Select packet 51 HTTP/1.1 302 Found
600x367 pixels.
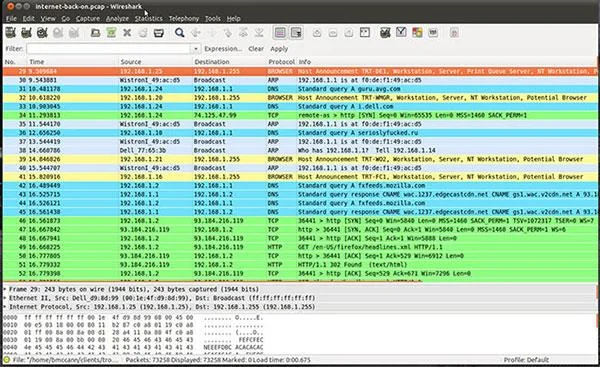point(300,265)
